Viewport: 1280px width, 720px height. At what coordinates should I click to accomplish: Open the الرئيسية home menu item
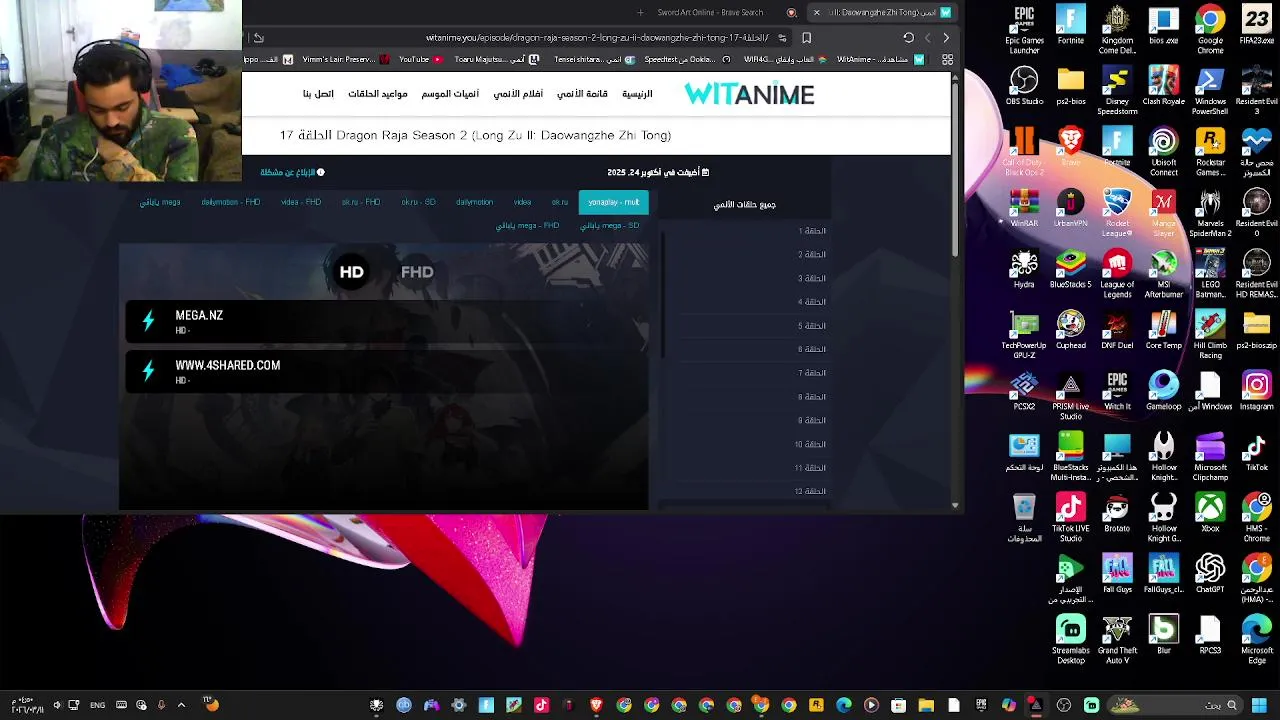[x=637, y=94]
